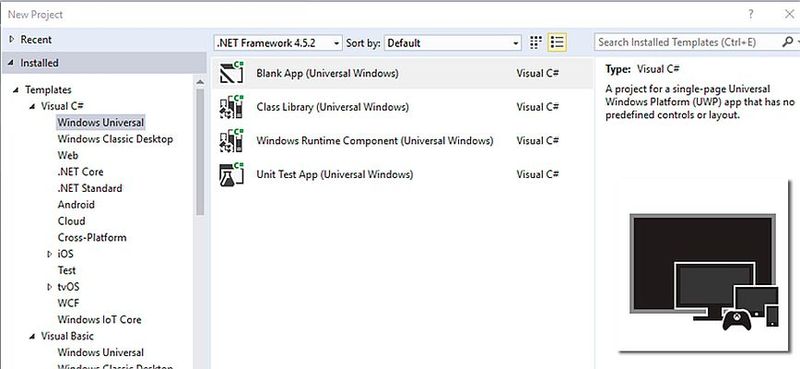This screenshot has width=800, height=369.
Task: Click the Windows Runtime Component template icon
Action: pos(231,140)
